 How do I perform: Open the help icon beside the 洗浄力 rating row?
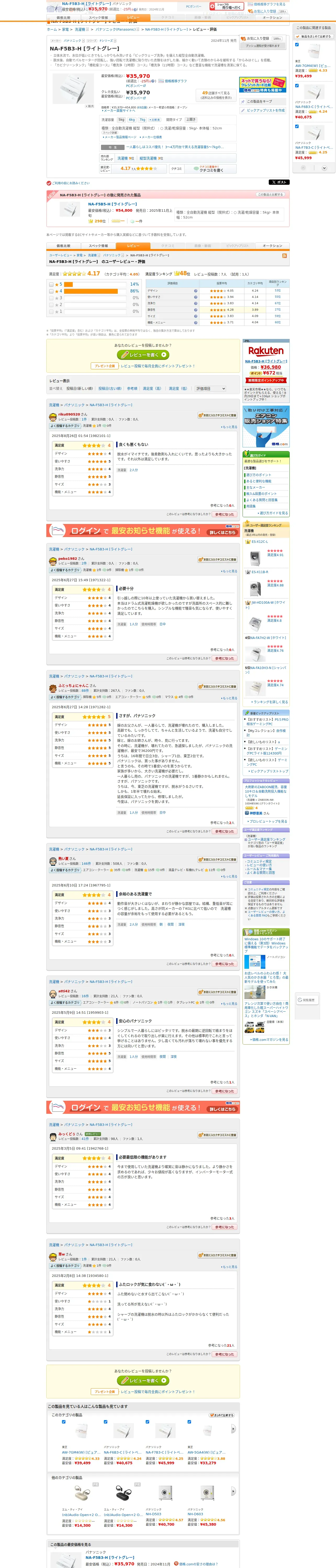[196, 303]
